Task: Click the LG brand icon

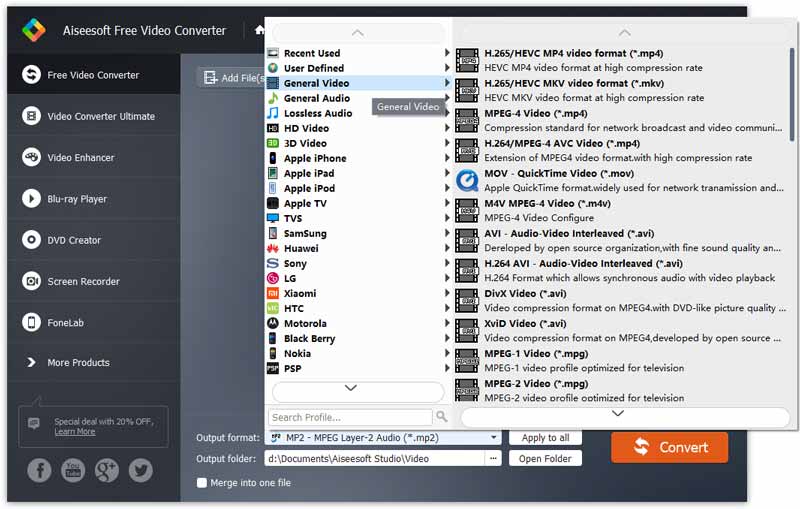Action: click(x=273, y=278)
